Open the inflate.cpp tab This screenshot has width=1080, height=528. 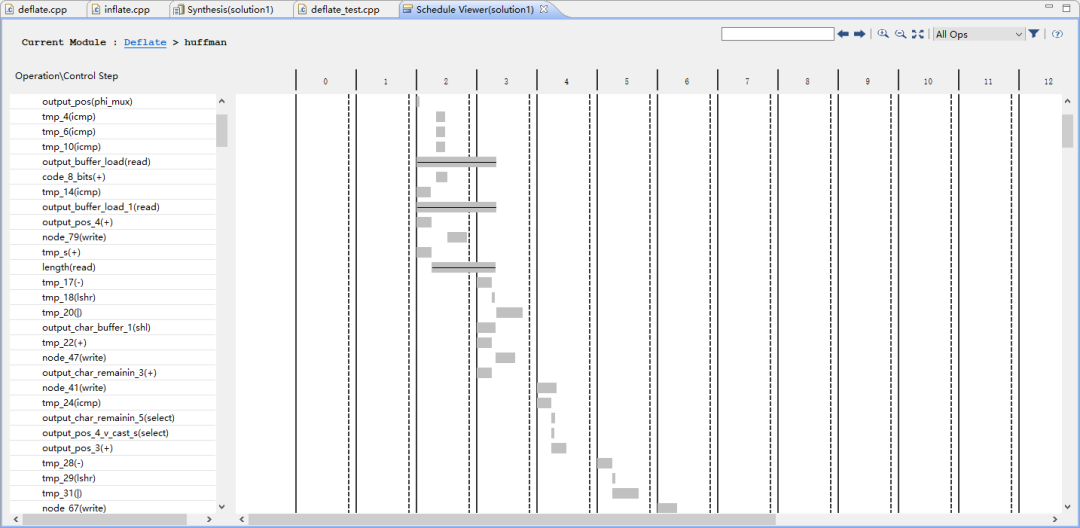coord(126,9)
